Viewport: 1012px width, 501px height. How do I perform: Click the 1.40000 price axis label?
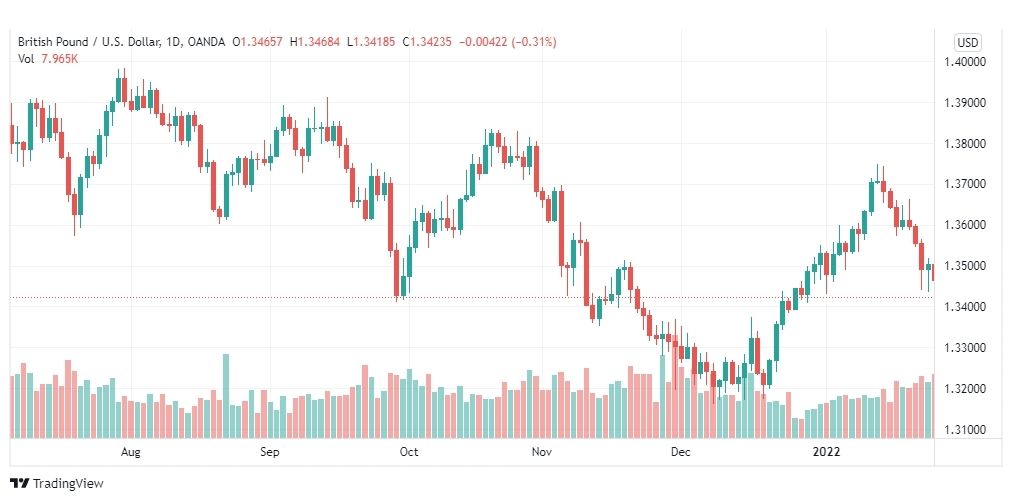(967, 62)
